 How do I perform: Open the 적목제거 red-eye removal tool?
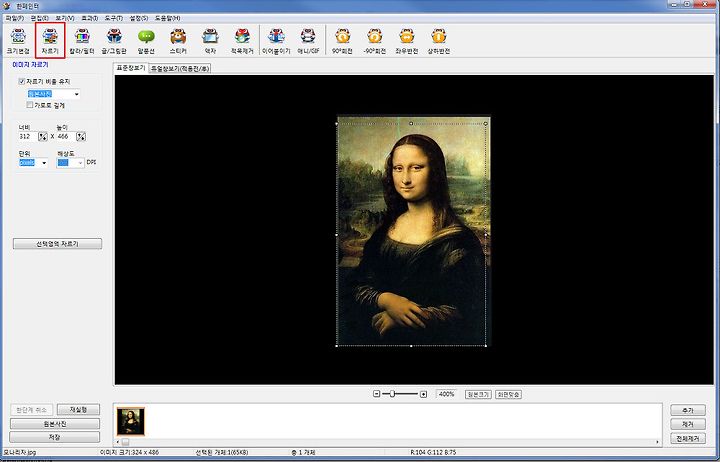coord(242,41)
